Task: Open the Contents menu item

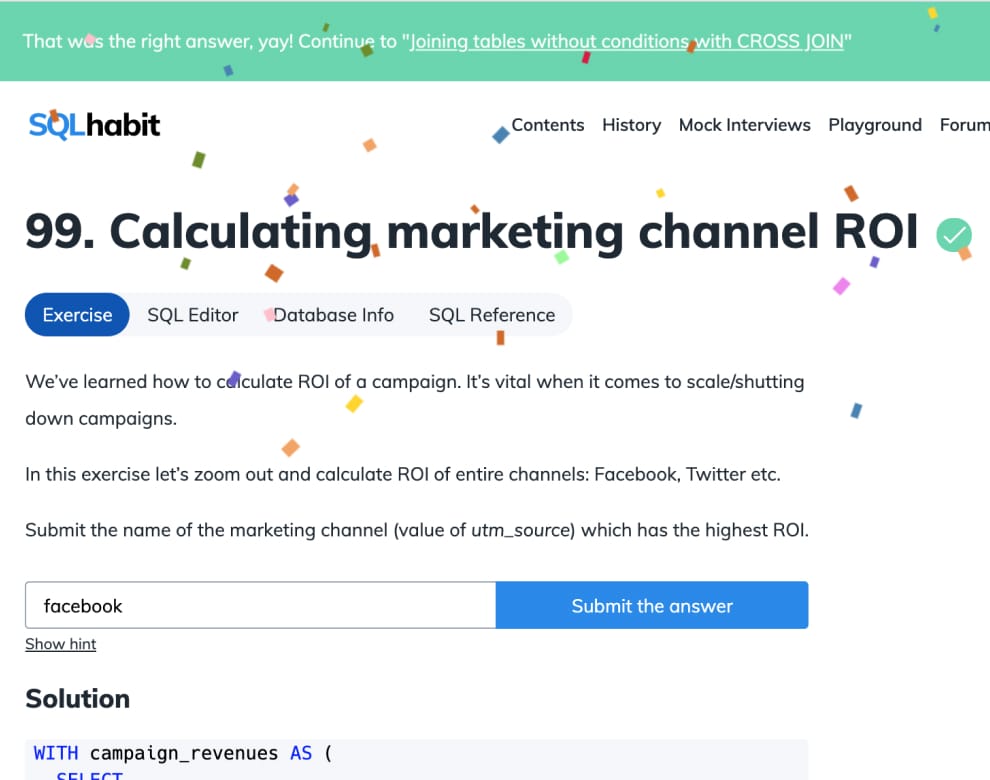Action: coord(547,125)
